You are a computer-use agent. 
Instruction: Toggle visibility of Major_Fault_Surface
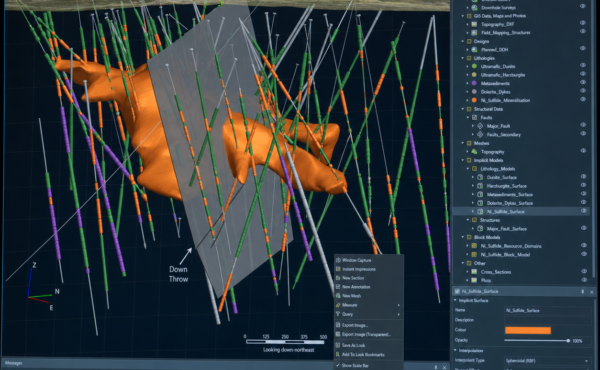(584, 228)
